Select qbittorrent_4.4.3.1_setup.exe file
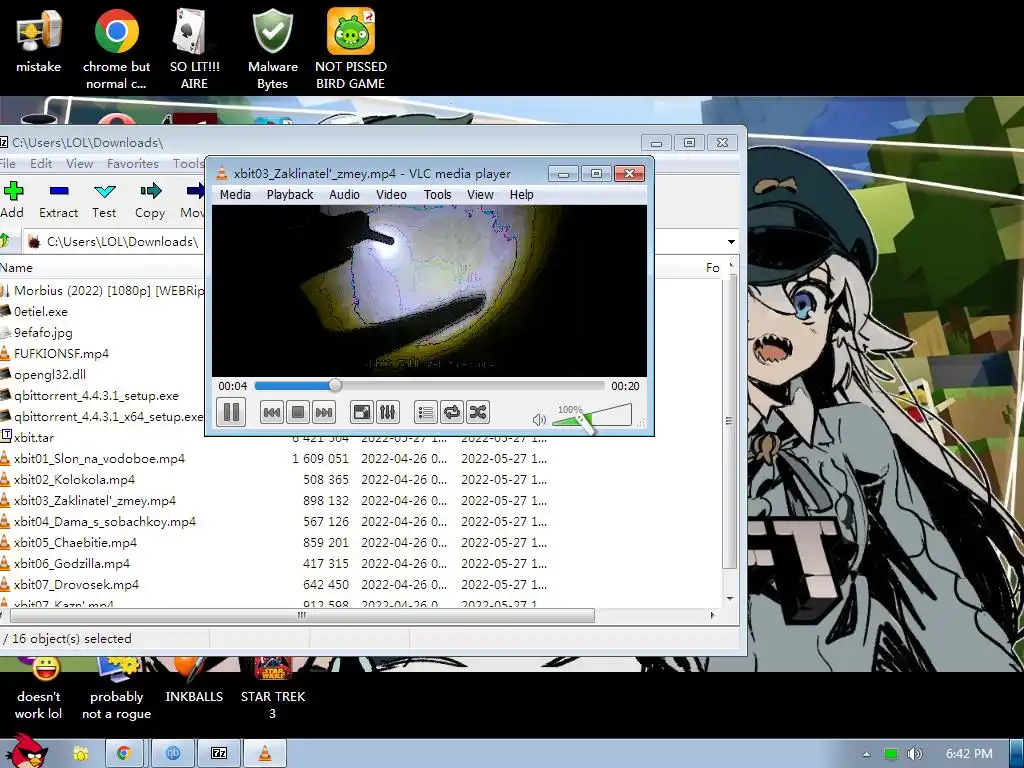The height and width of the screenshot is (768, 1024). tap(96, 395)
